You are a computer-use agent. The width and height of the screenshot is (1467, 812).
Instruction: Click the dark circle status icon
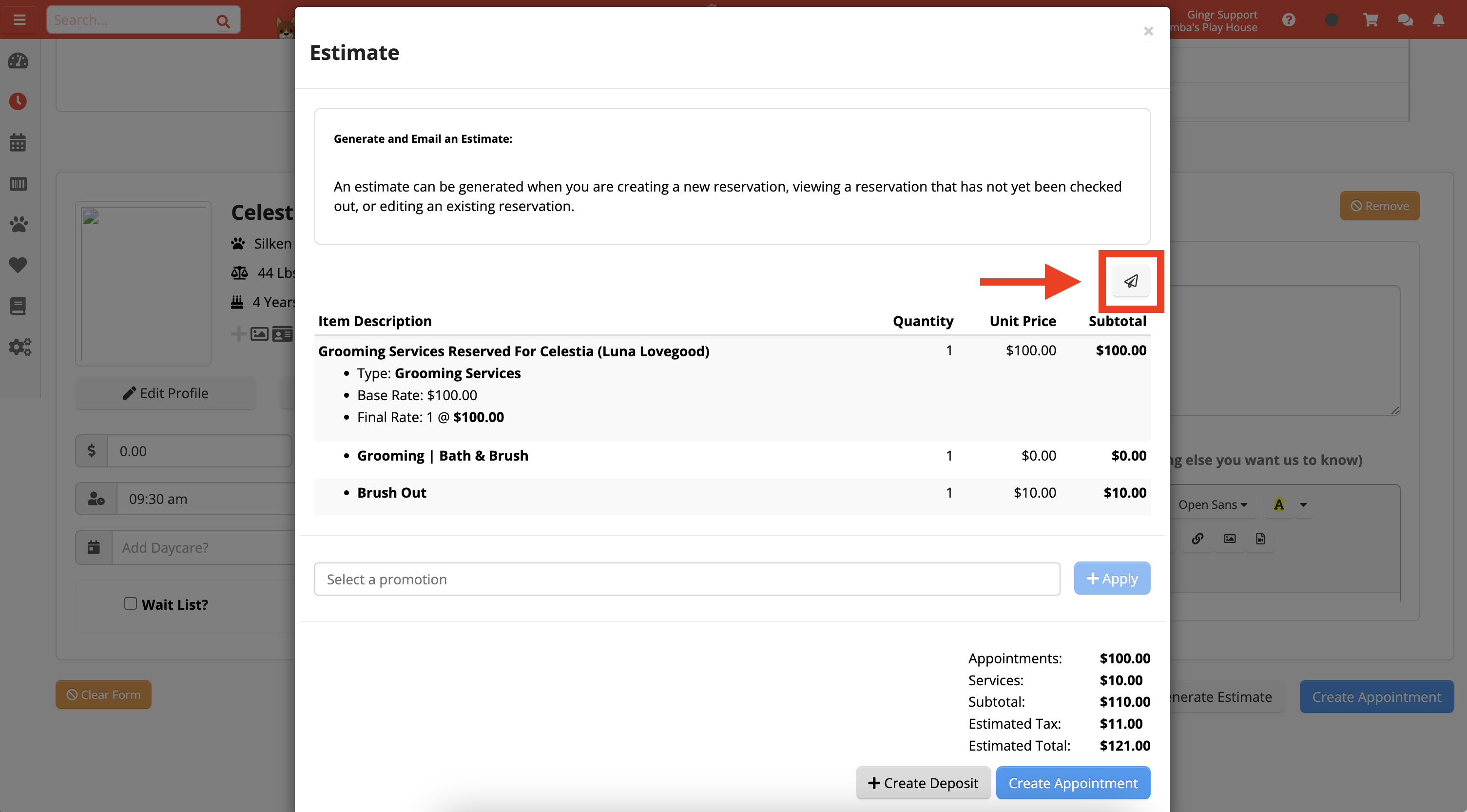tap(1332, 20)
